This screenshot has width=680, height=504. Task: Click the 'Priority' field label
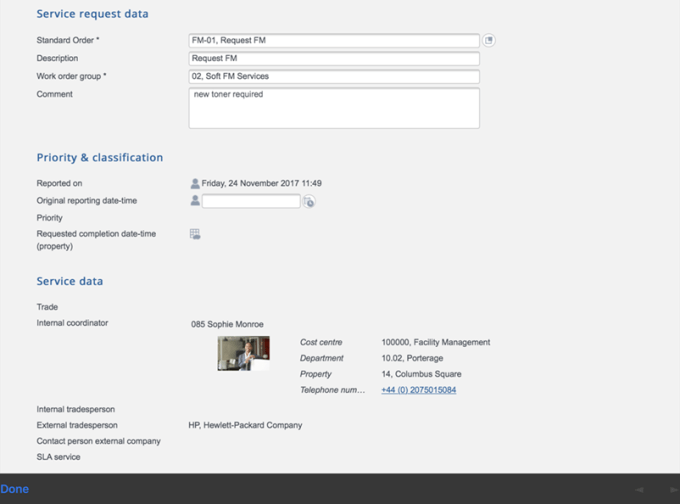[49, 218]
